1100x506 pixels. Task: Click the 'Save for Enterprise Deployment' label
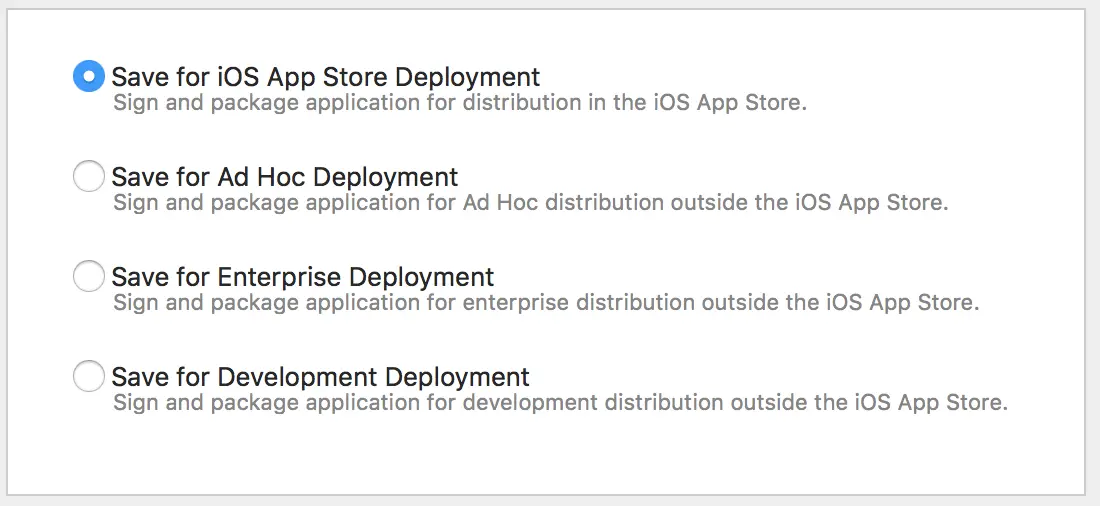click(x=303, y=277)
